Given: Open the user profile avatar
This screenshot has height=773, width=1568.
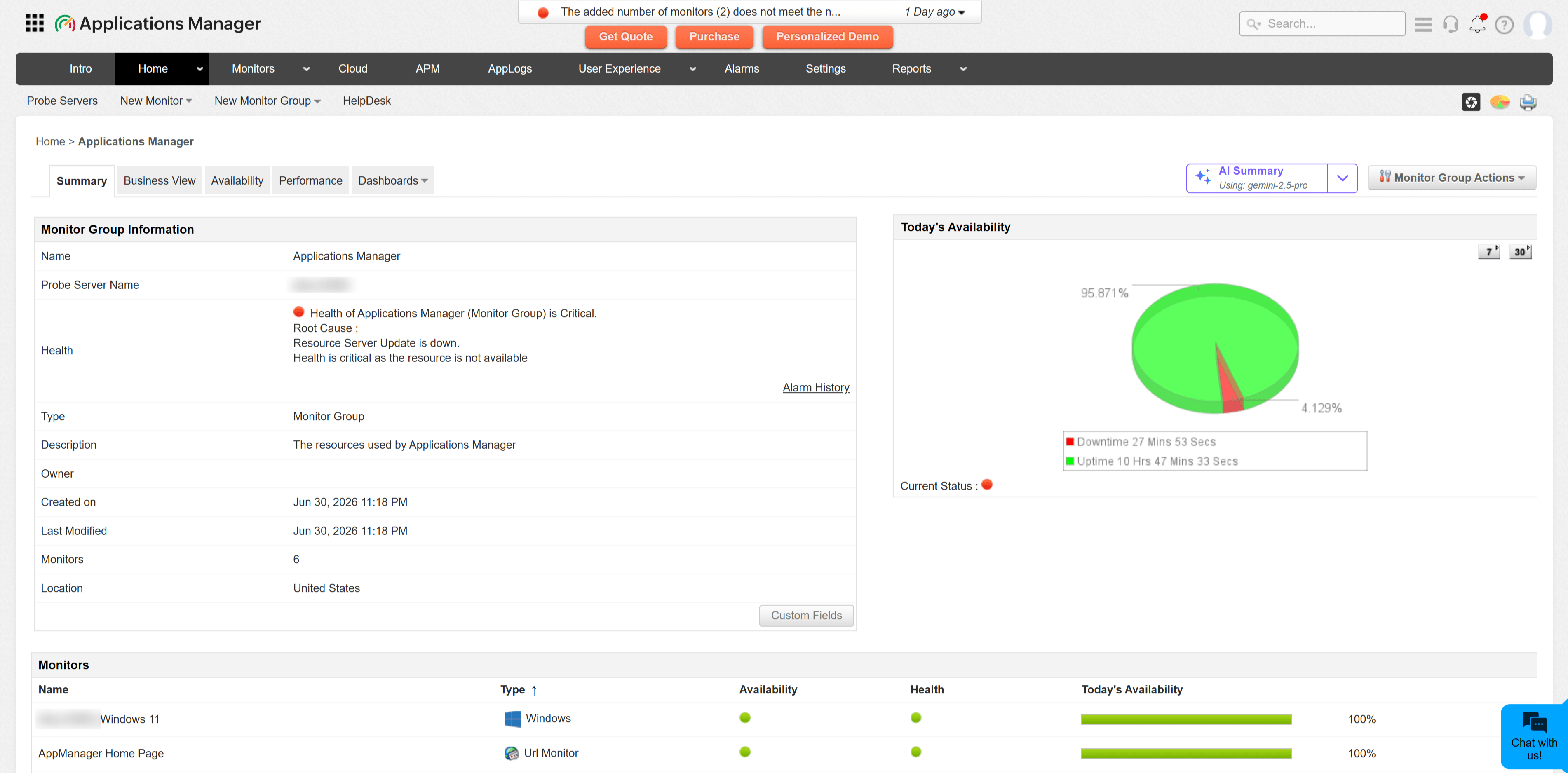Looking at the screenshot, I should 1537,24.
